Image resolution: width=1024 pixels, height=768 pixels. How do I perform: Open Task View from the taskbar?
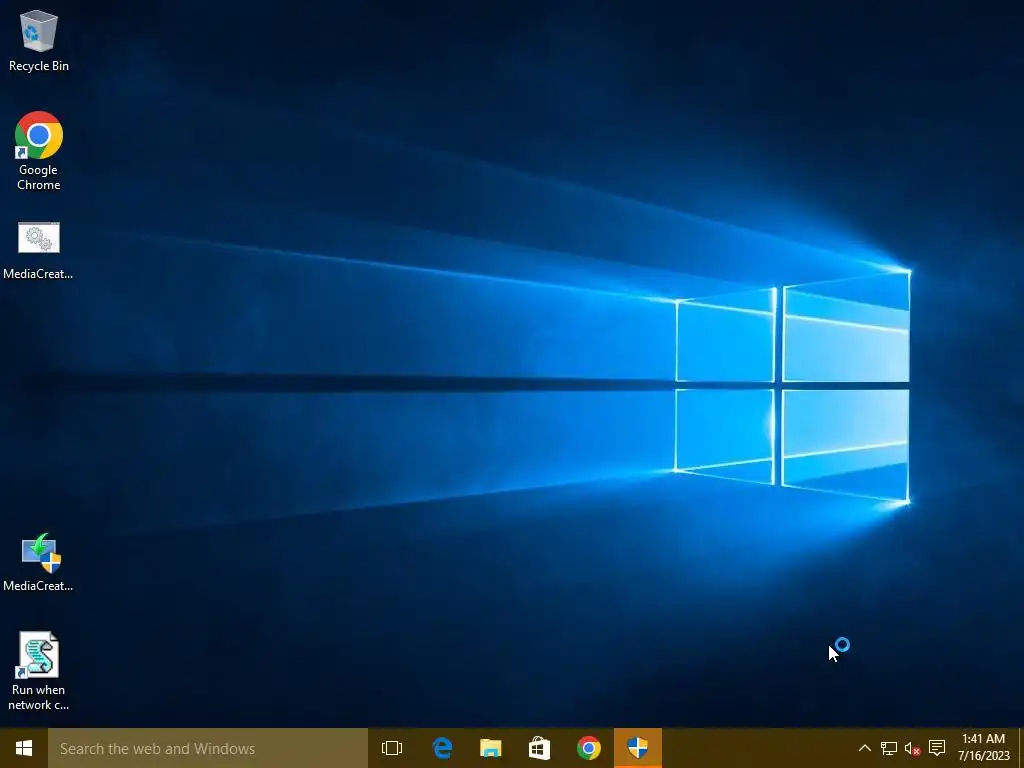(x=392, y=748)
